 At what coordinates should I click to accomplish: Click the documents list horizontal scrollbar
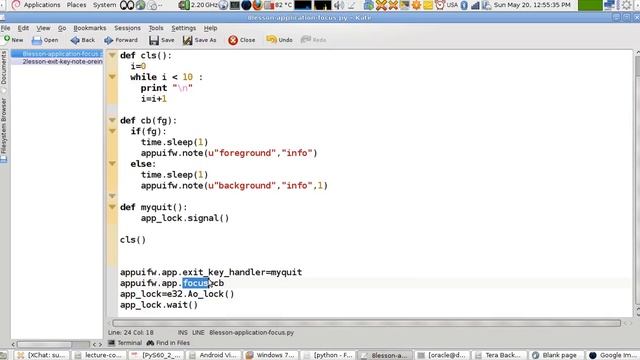pyautogui.click(x=44, y=344)
